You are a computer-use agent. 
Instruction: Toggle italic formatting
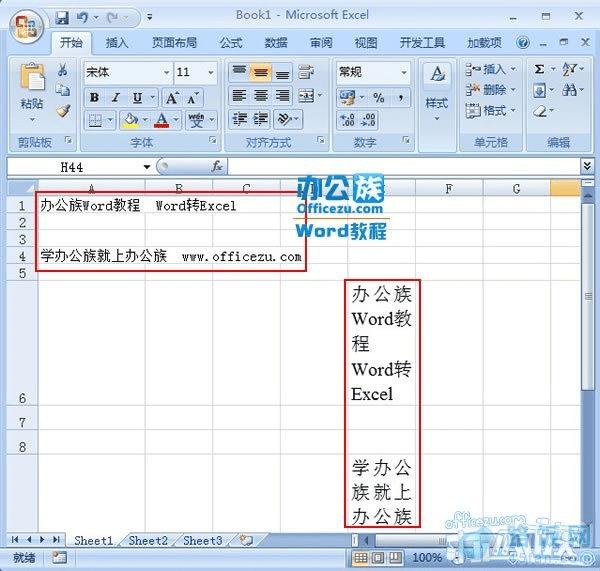(x=116, y=98)
